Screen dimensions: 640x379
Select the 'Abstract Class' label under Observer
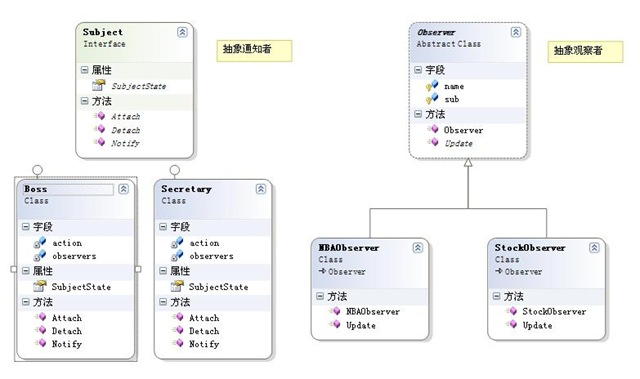pos(449,44)
